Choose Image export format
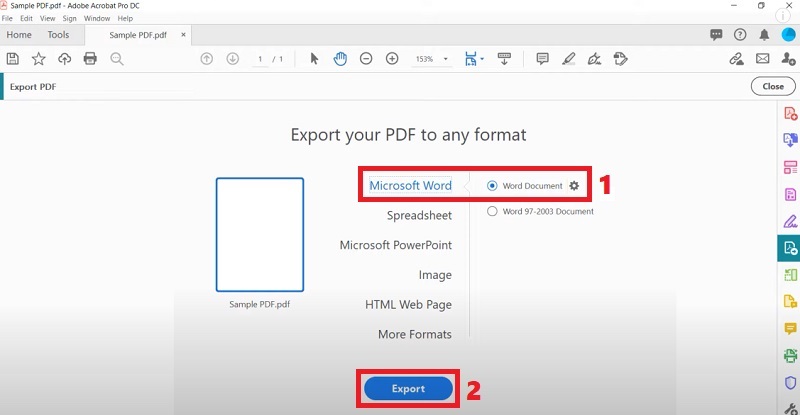Screen dimensions: 800x415 pyautogui.click(x=435, y=275)
